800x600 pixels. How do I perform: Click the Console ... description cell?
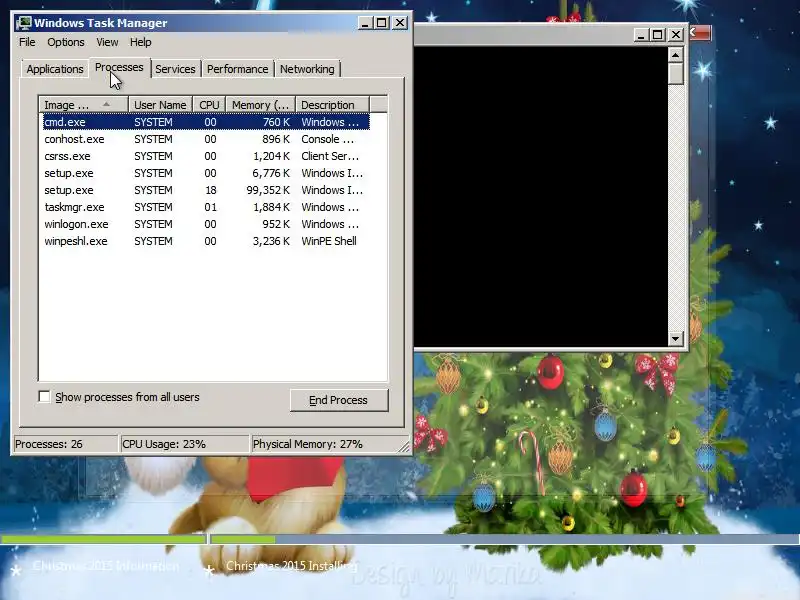point(328,139)
